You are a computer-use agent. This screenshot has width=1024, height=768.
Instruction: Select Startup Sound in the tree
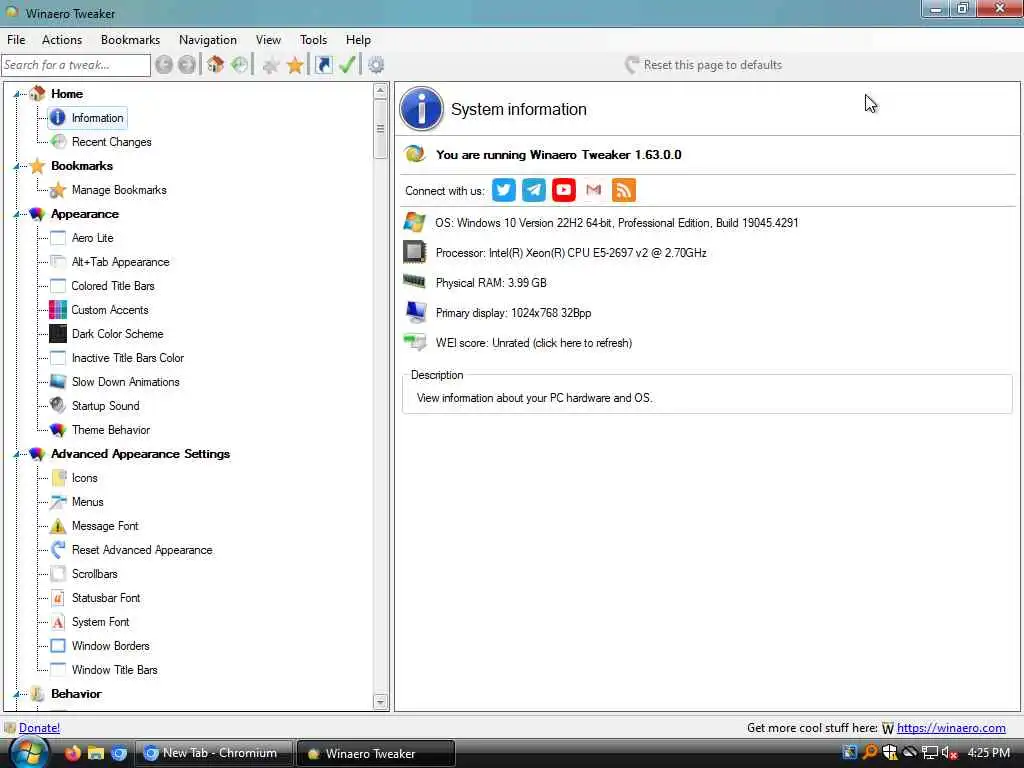[x=106, y=406]
